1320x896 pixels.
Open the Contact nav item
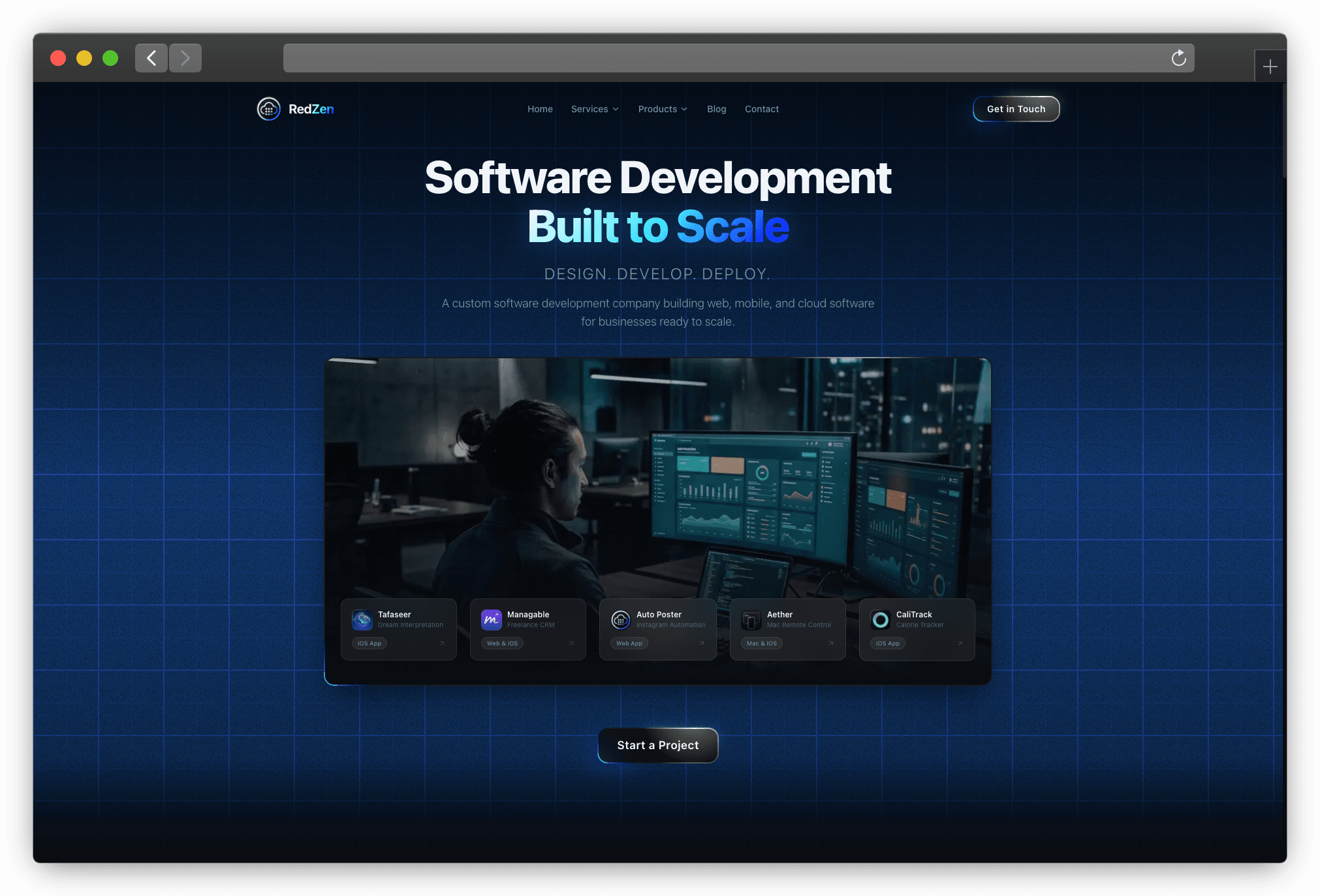(762, 109)
